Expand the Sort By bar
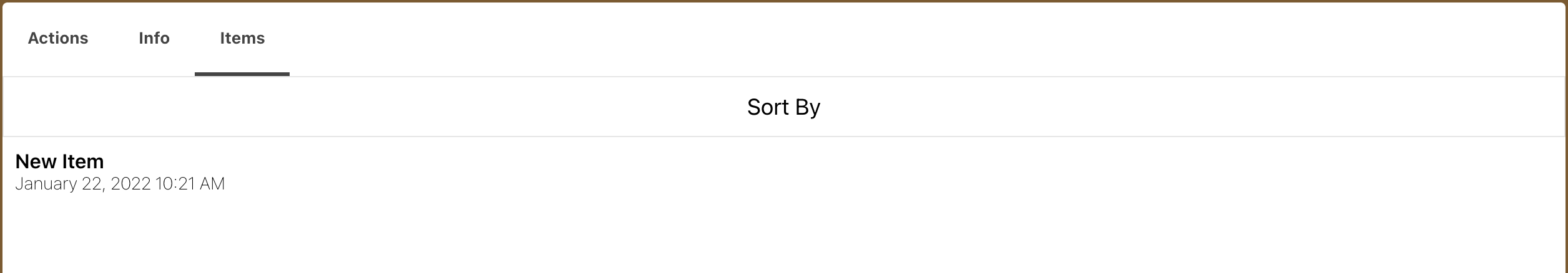This screenshot has width=1568, height=273. pos(783,107)
